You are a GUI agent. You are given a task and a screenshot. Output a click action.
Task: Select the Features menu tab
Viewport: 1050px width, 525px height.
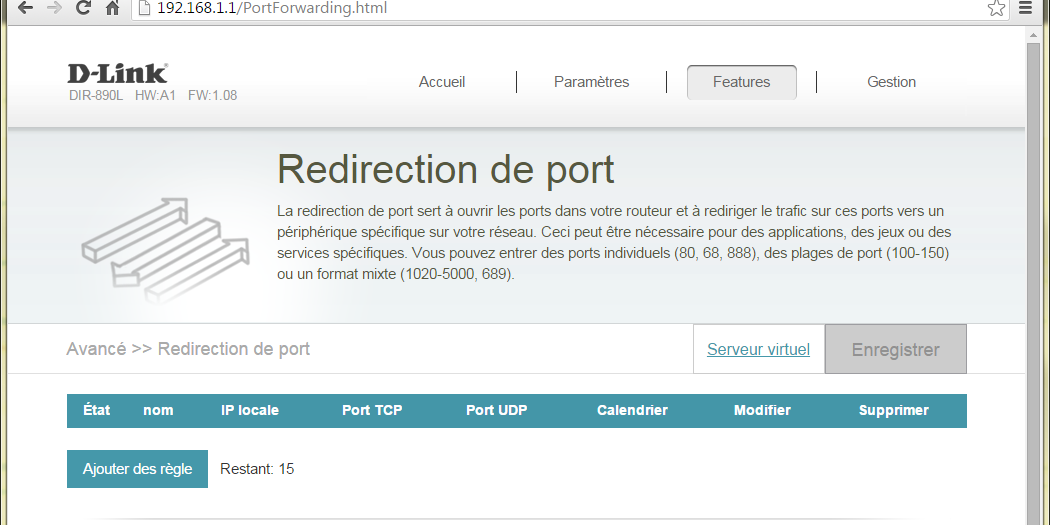[741, 82]
